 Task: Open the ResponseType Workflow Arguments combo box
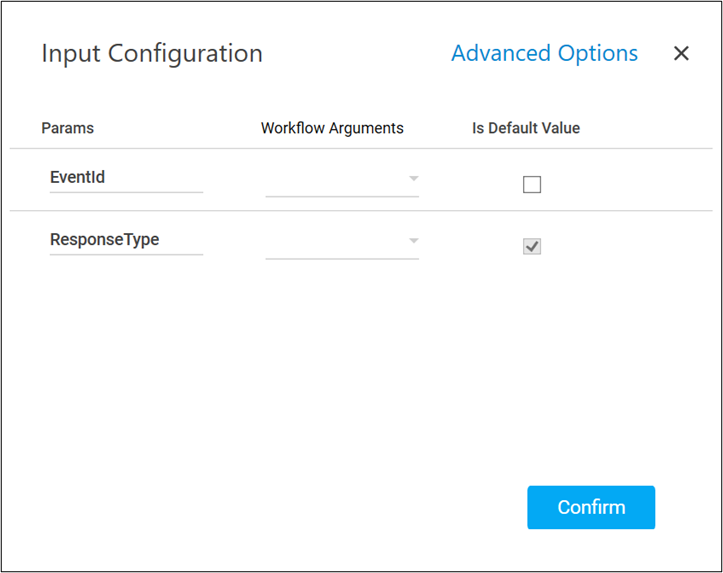(x=341, y=242)
